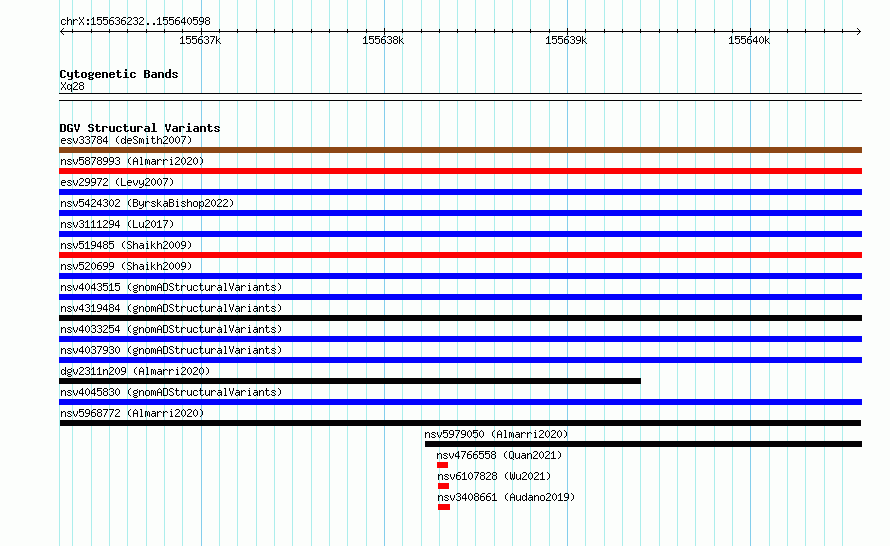Screen dimensions: 890x546
Task: Click the shorter black dgv2311n209 bar
Action: click(350, 381)
